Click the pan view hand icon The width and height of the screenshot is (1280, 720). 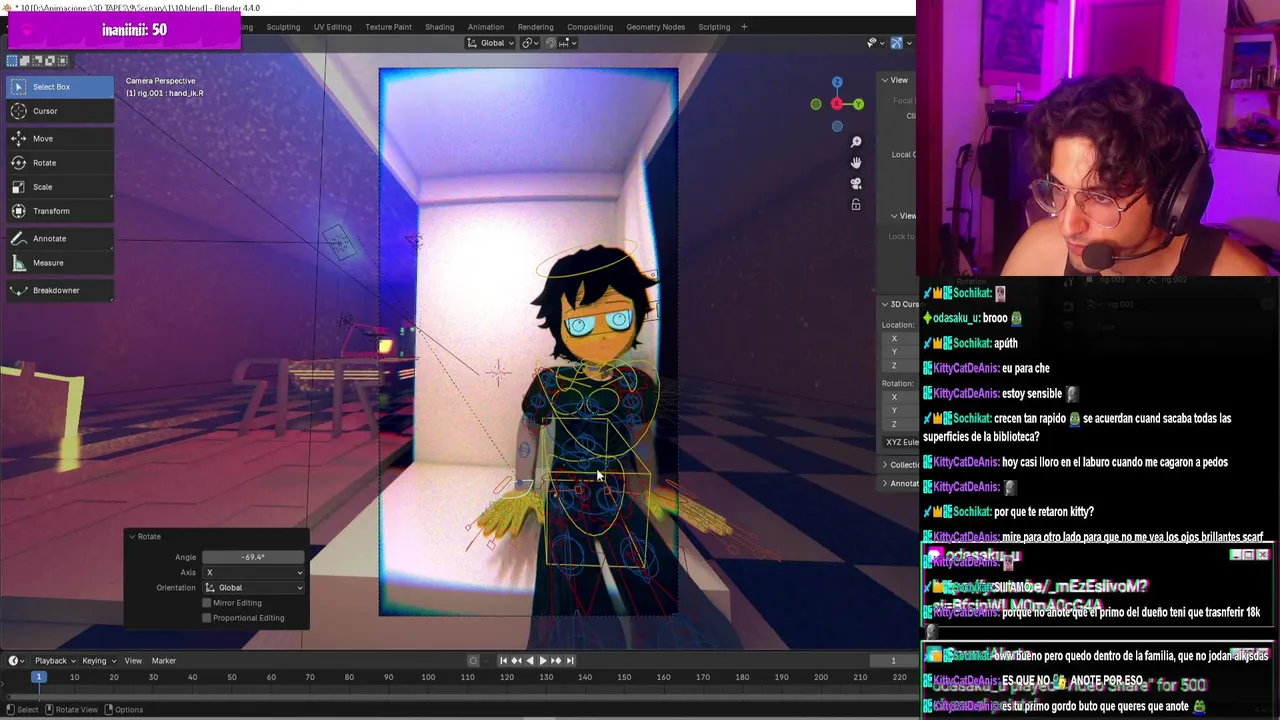[856, 163]
